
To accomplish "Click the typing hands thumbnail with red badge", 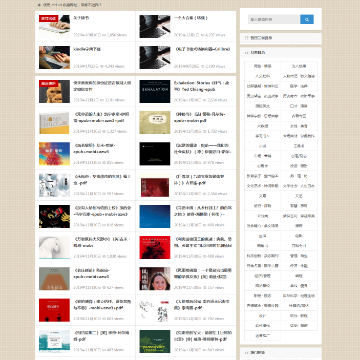I will tap(54, 26).
